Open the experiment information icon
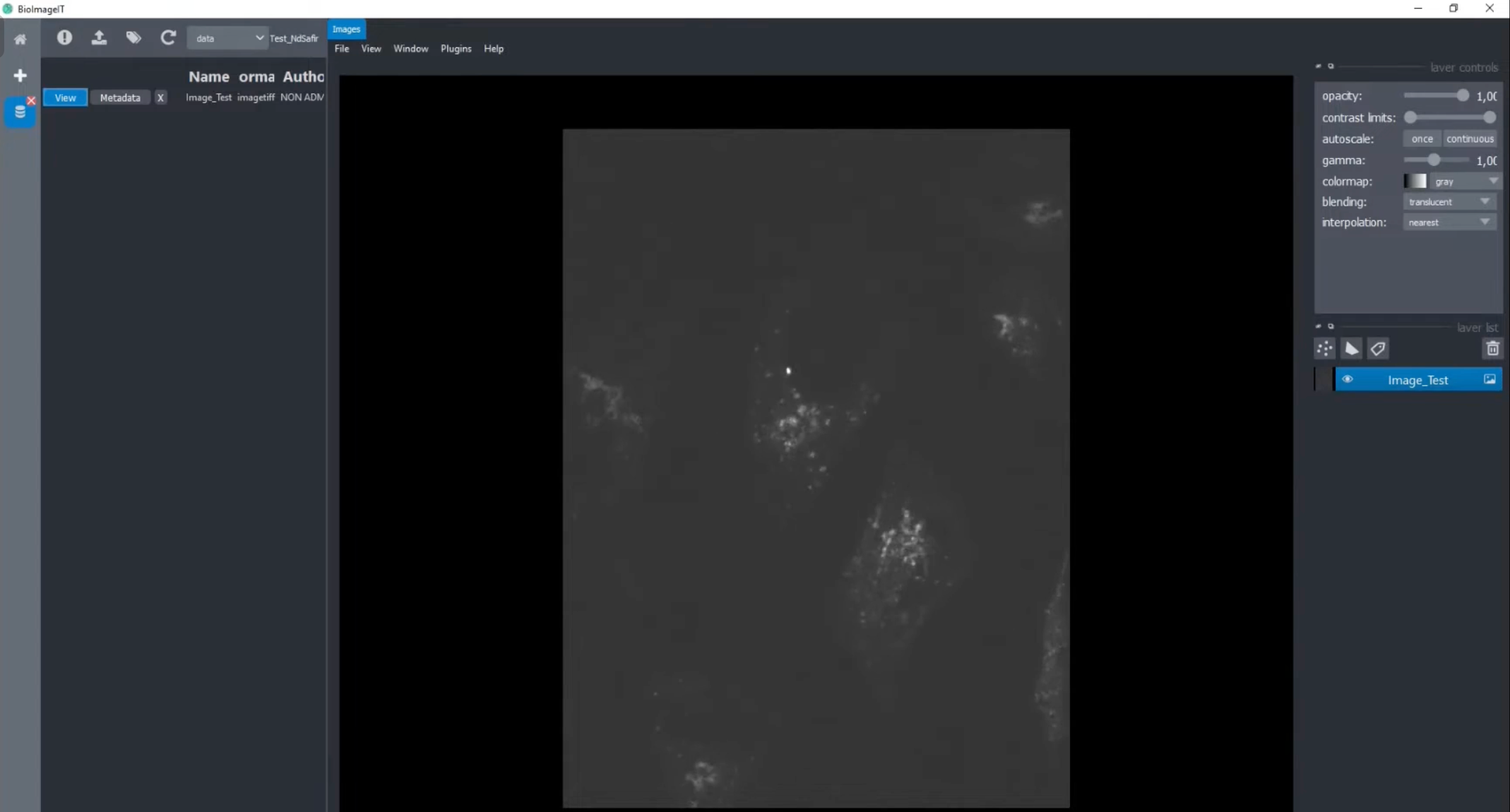The height and width of the screenshot is (812, 1510). tap(64, 37)
